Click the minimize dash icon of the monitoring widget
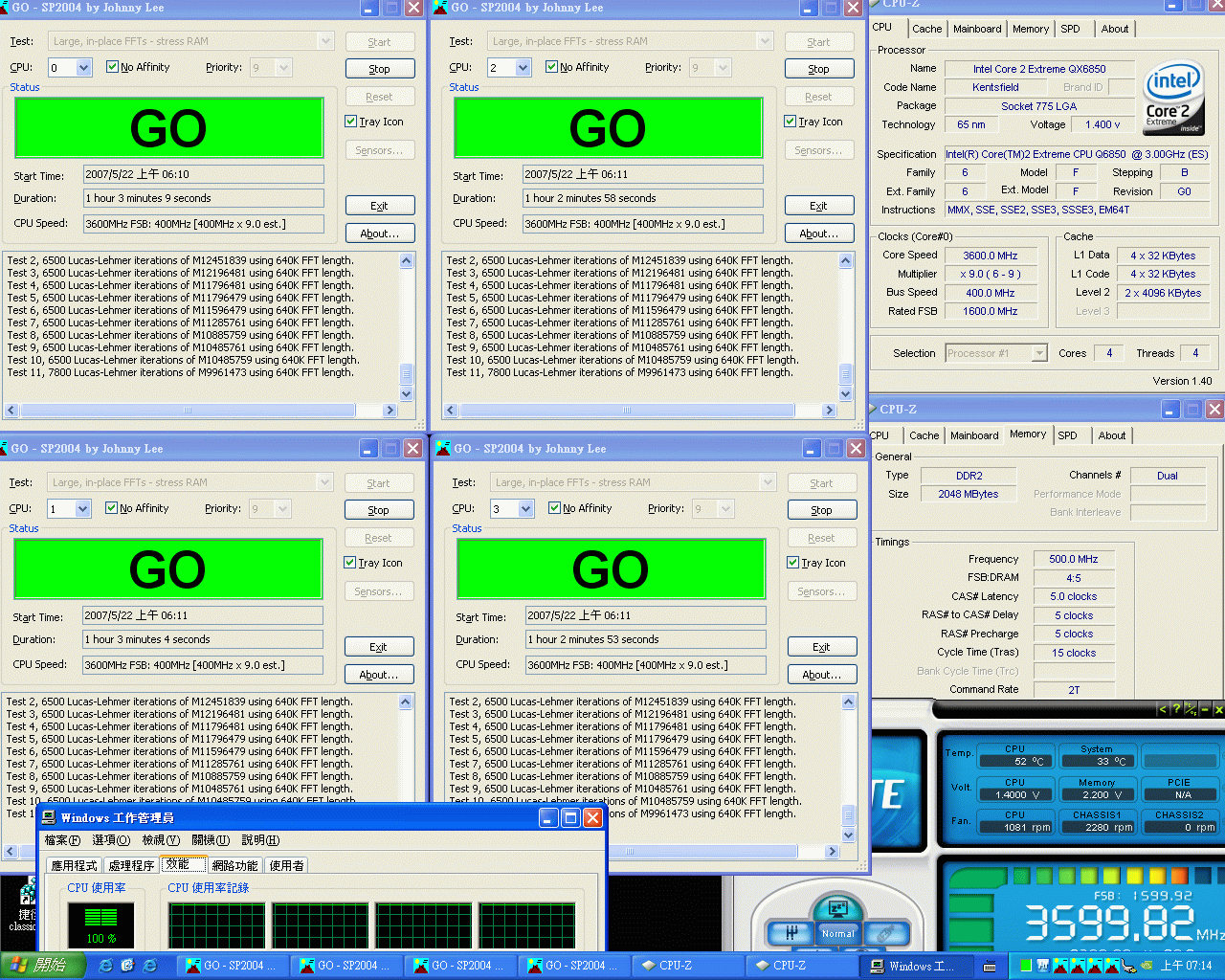The width and height of the screenshot is (1225, 980). [1205, 709]
